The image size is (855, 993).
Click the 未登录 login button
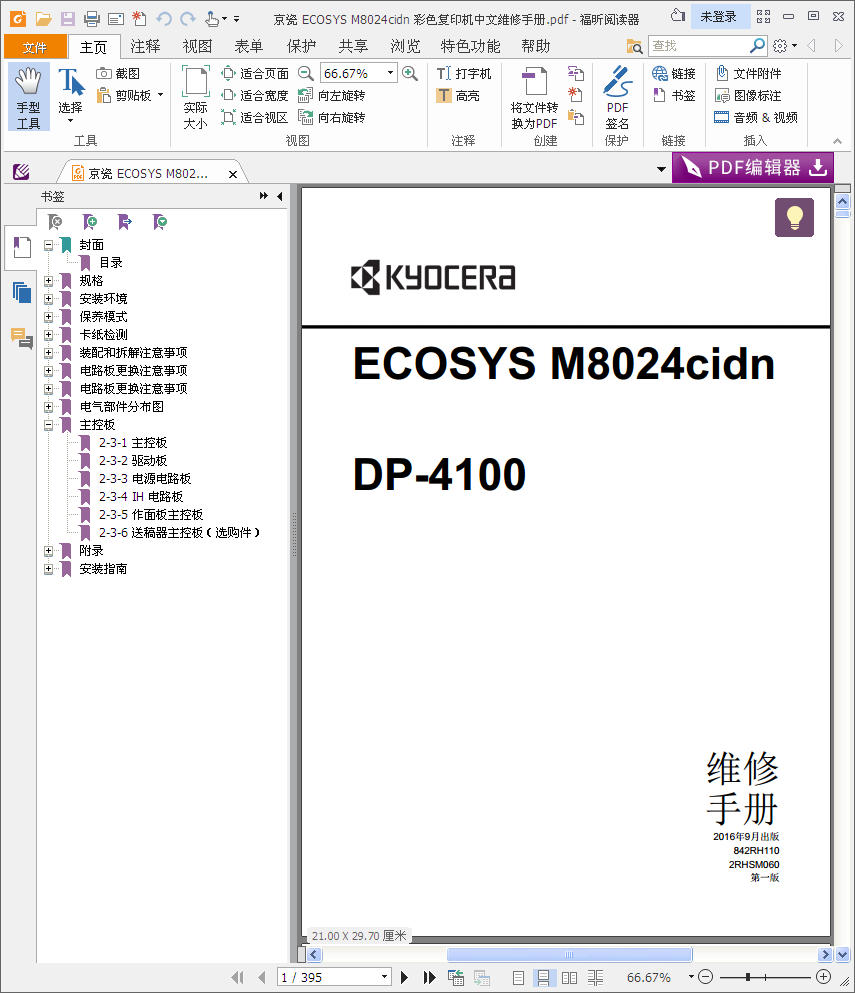click(x=718, y=16)
